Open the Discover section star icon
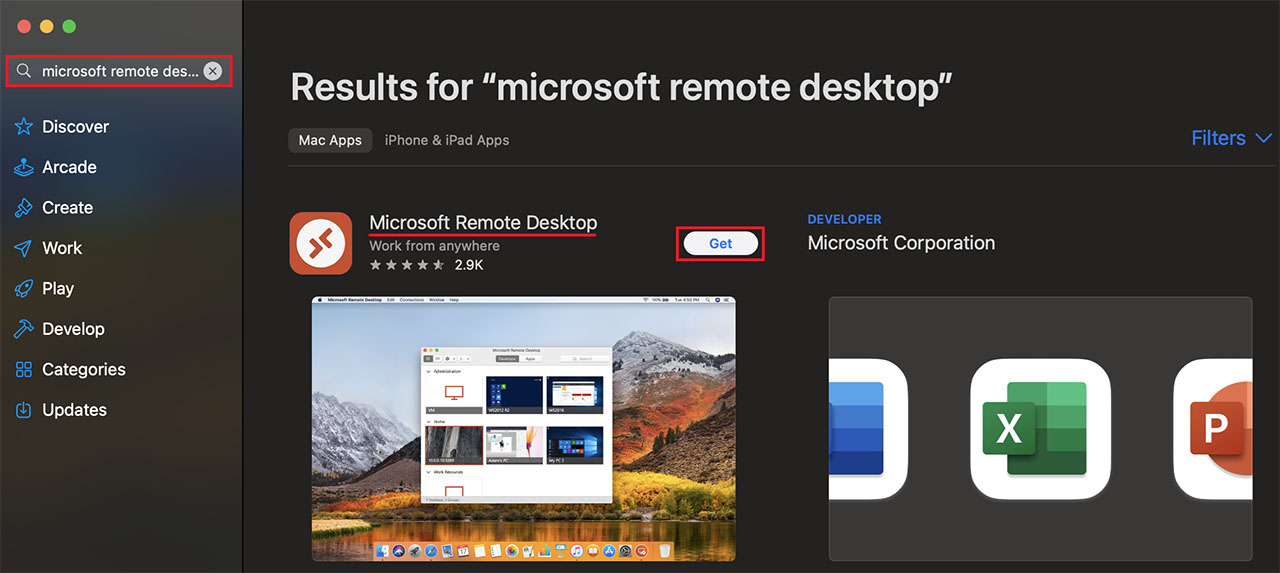Image resolution: width=1280 pixels, height=573 pixels. pyautogui.click(x=24, y=127)
